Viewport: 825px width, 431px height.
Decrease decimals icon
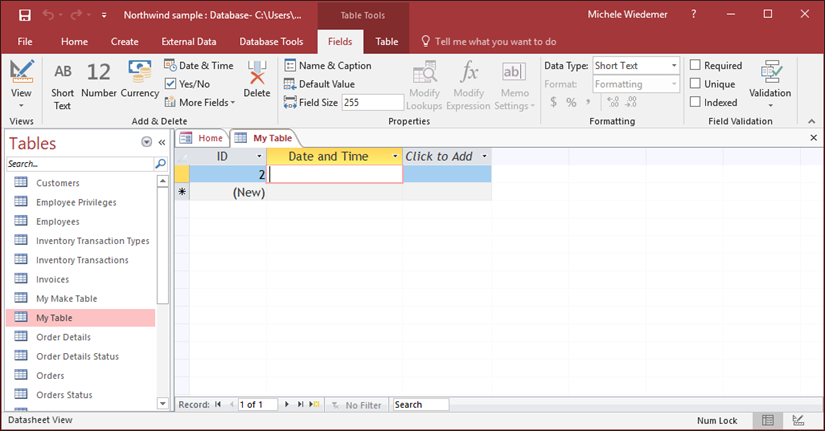(631, 102)
